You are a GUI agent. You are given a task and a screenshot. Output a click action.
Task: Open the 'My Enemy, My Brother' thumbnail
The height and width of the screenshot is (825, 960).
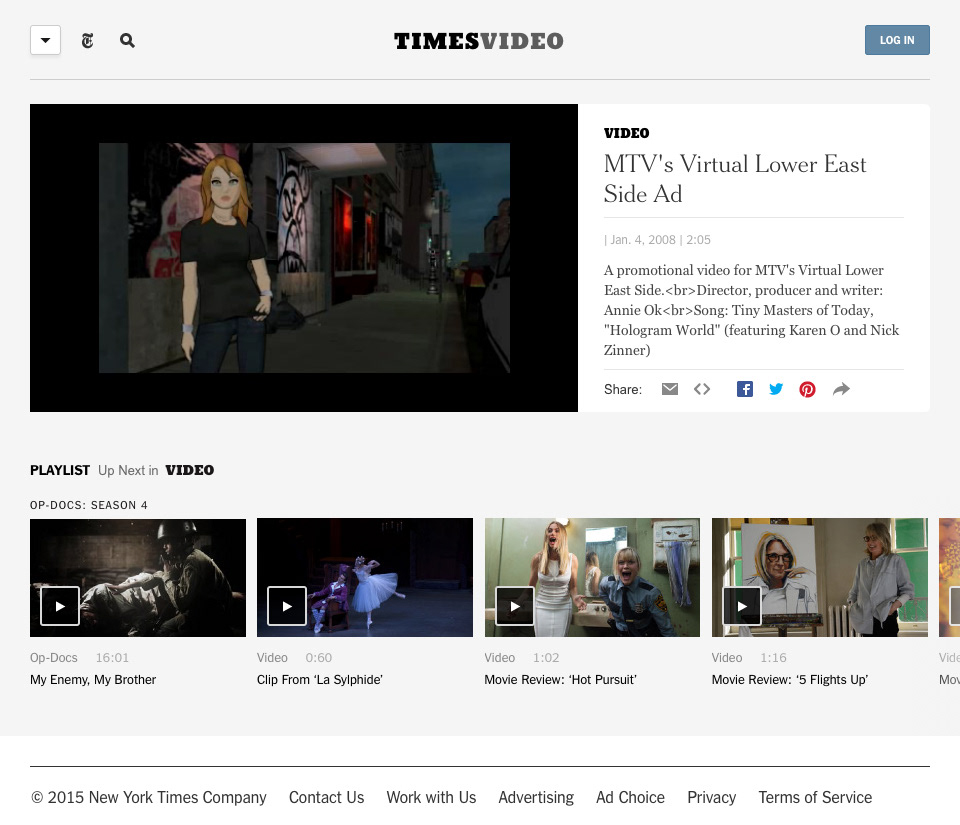click(x=138, y=578)
